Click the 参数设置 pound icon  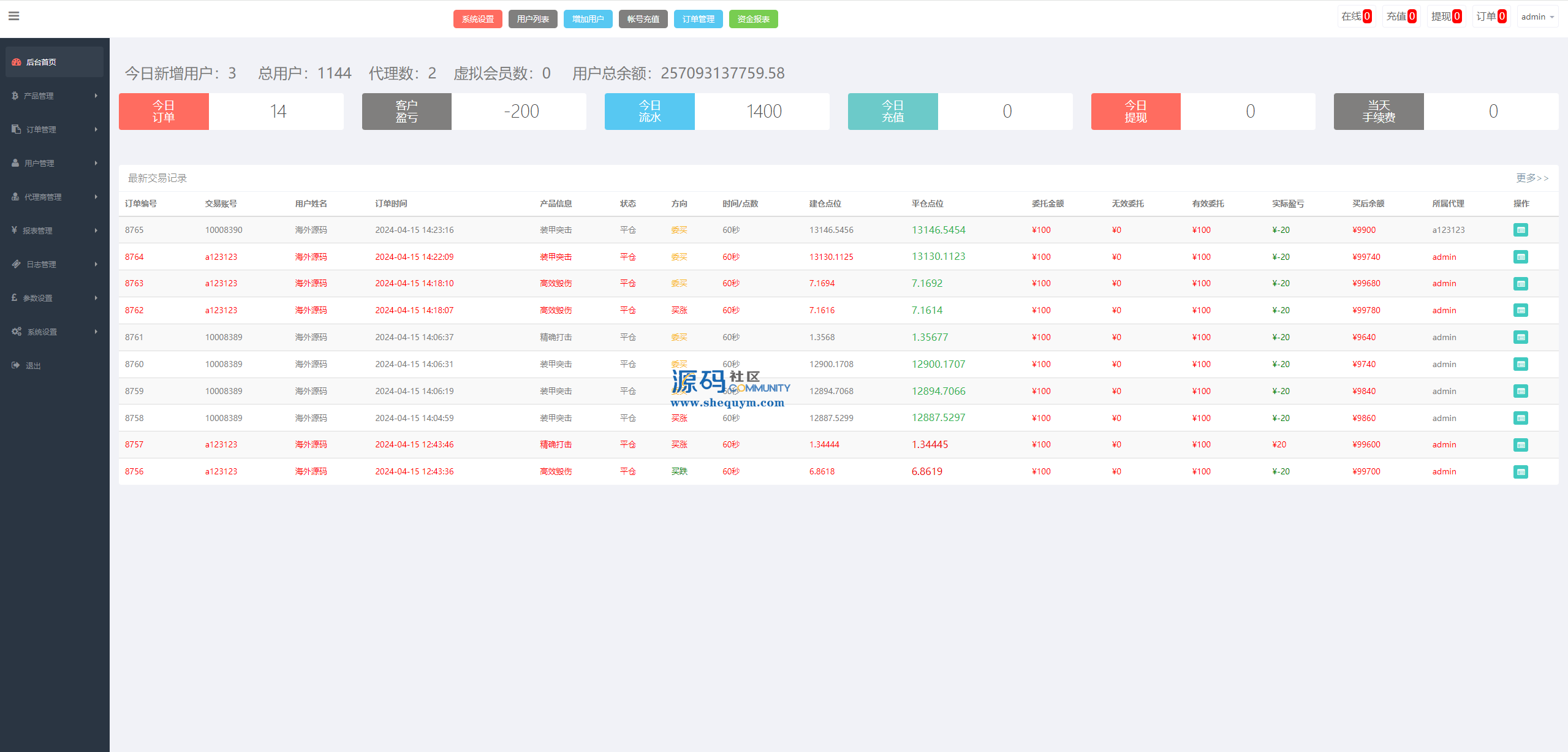click(14, 298)
